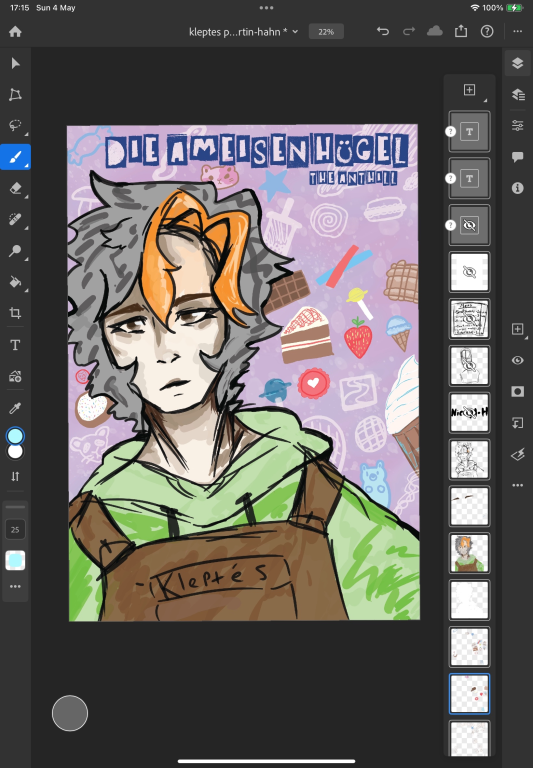The image size is (533, 768).
Task: Pick the Eyedropper tool
Action: [15, 408]
